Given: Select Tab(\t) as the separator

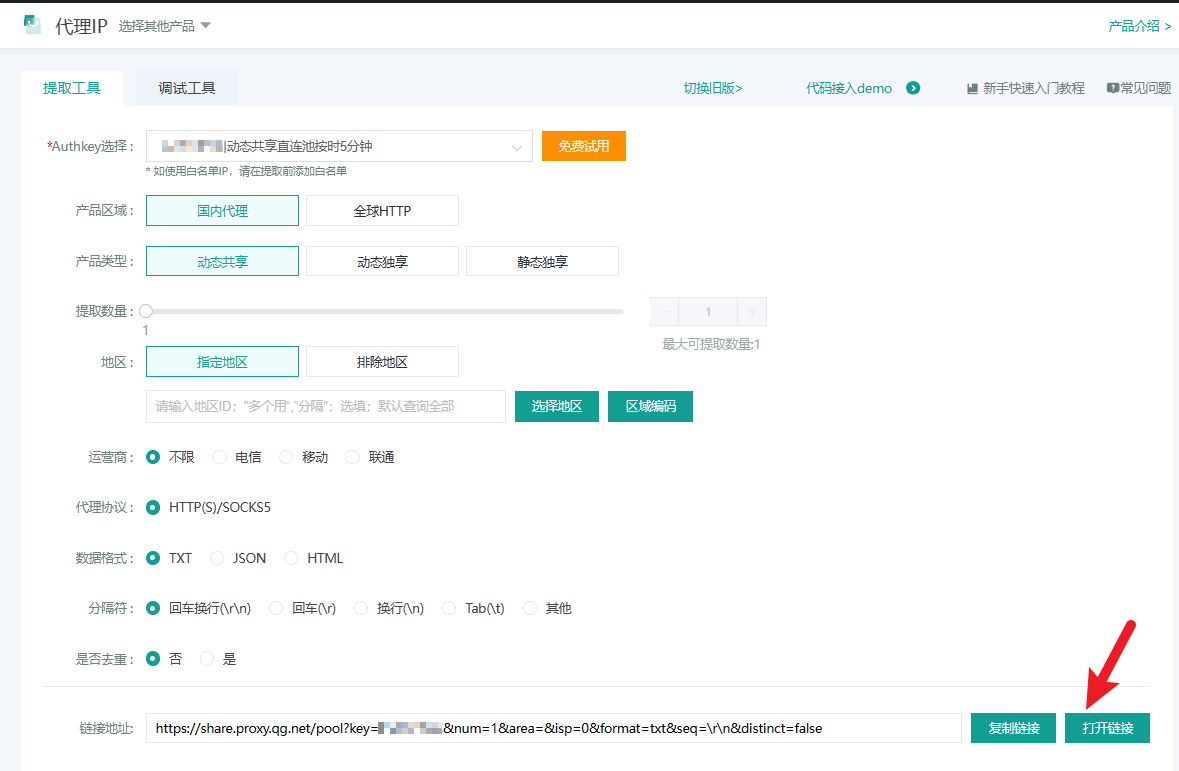Looking at the screenshot, I should [x=449, y=608].
